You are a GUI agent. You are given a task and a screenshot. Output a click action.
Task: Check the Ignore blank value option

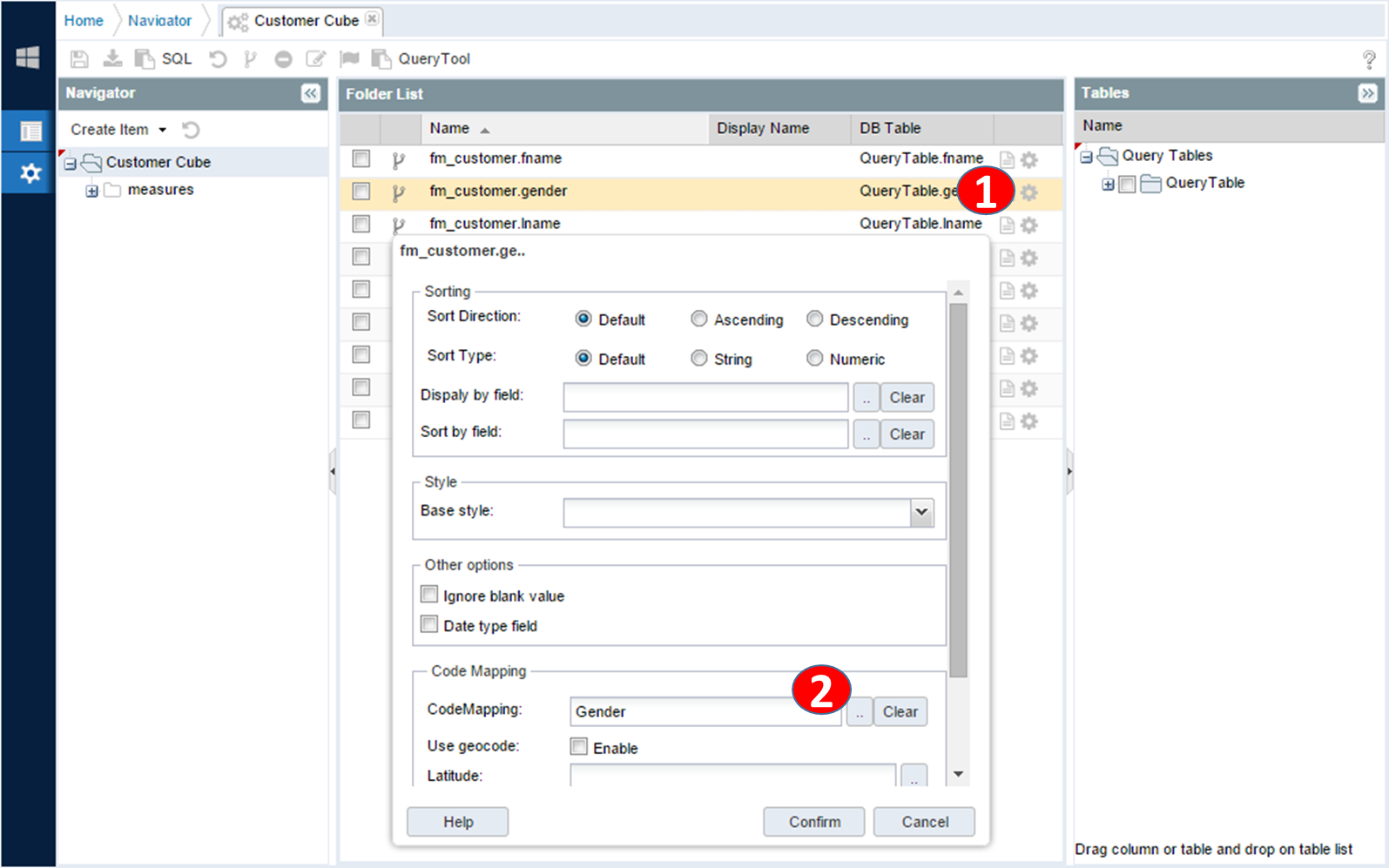pos(429,595)
